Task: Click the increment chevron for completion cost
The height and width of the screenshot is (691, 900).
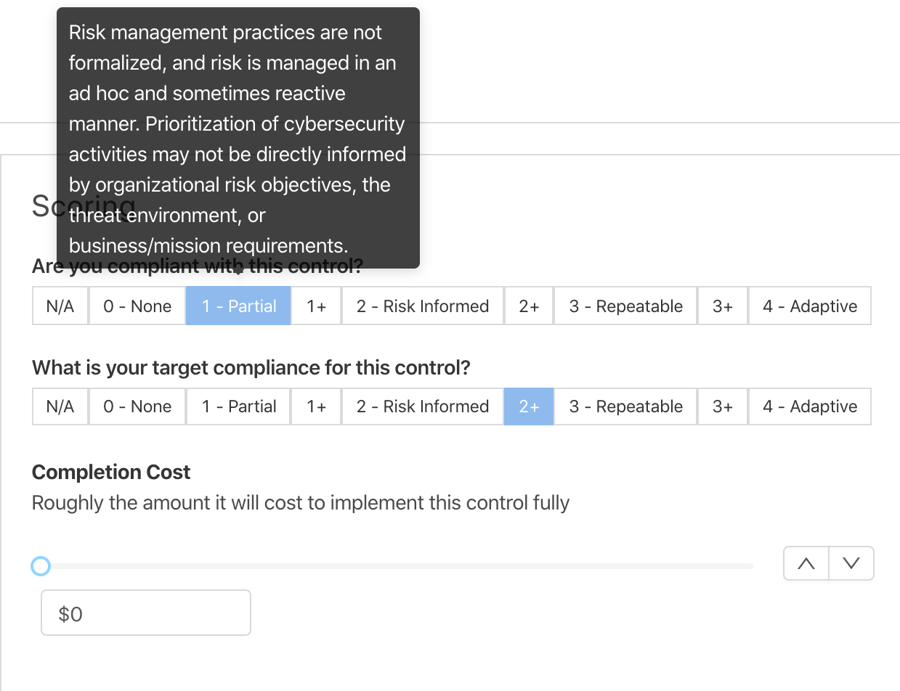Action: click(806, 563)
